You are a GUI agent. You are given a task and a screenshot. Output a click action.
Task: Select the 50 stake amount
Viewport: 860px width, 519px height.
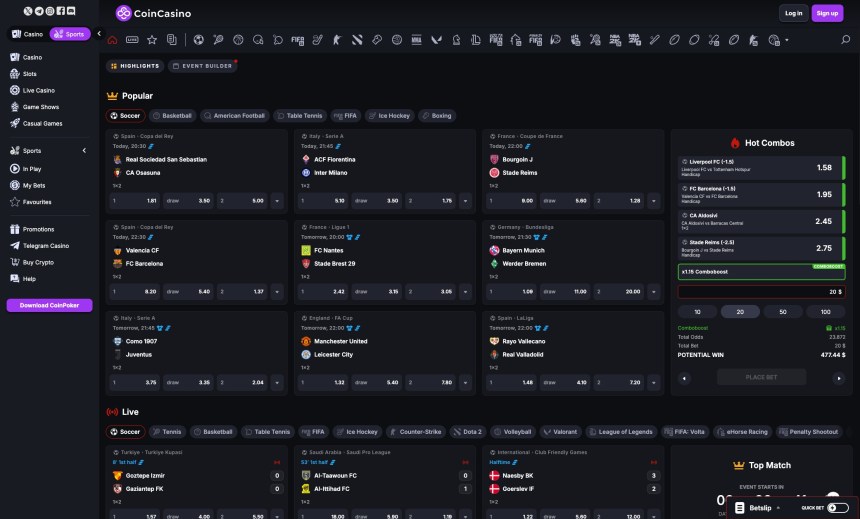coord(783,312)
